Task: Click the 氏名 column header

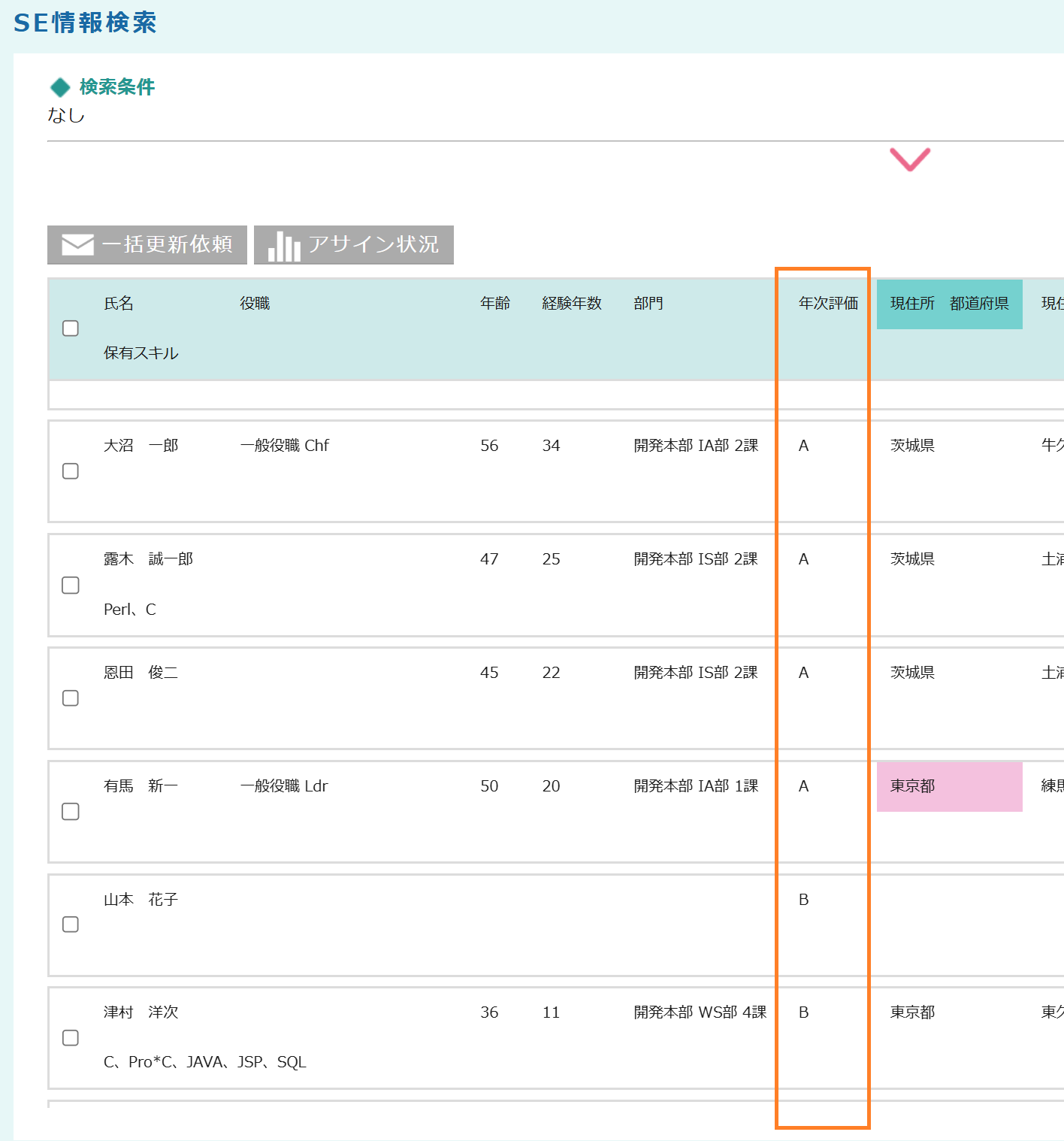Action: coord(119,304)
